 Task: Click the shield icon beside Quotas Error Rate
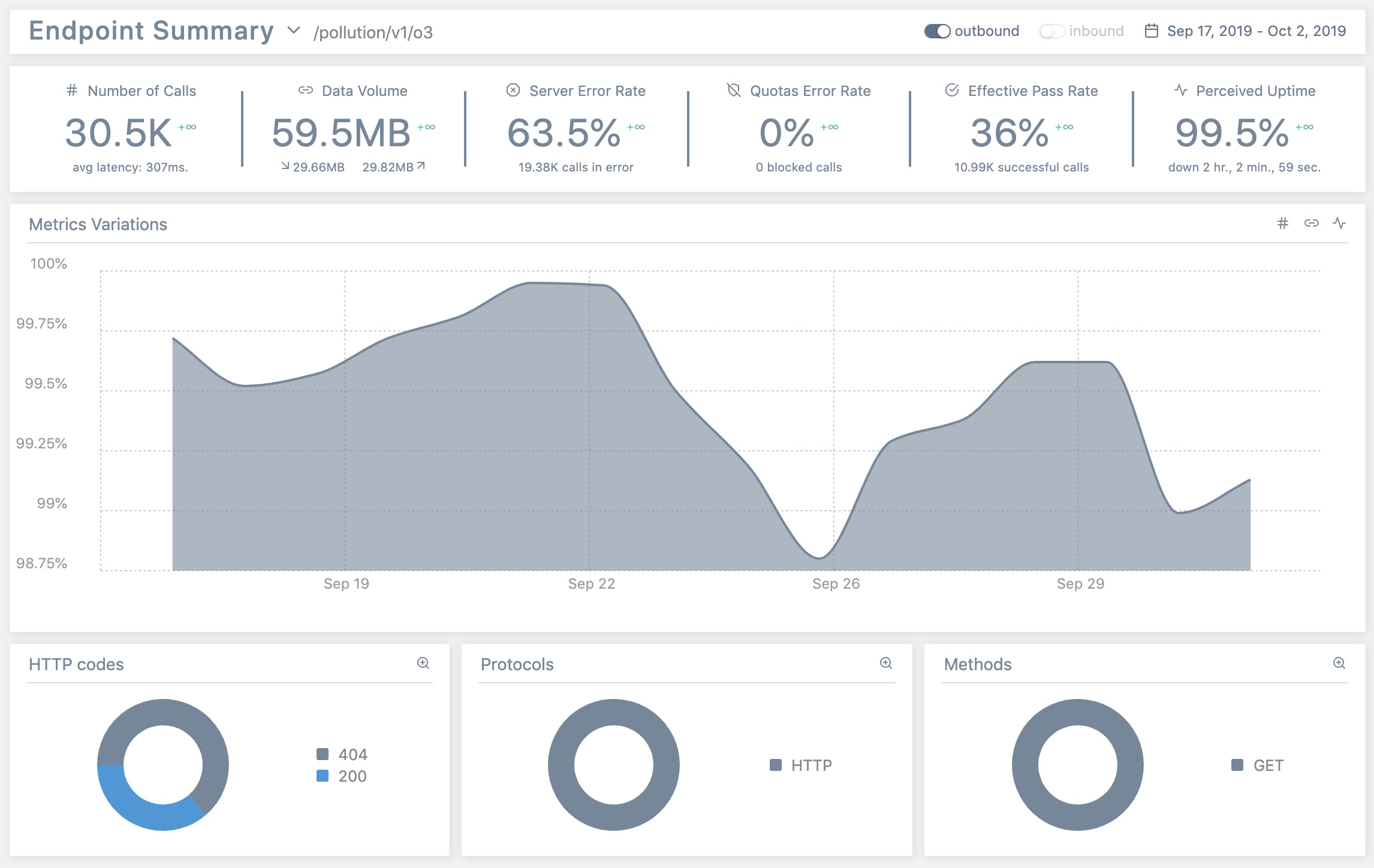733,91
